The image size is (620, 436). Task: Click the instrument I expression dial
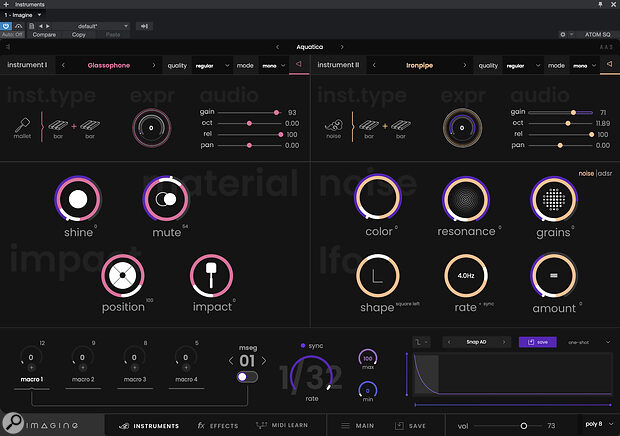coord(151,128)
